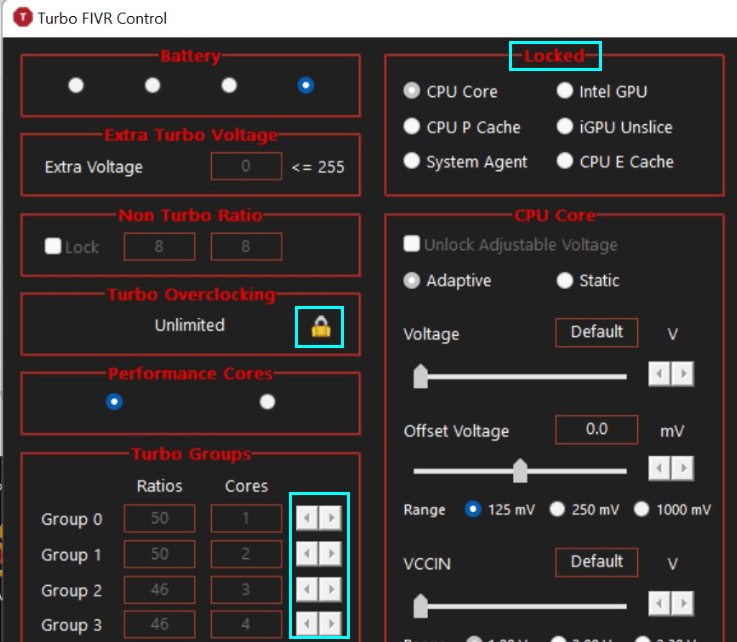Select the third Battery radio option
The width and height of the screenshot is (737, 642).
229,85
